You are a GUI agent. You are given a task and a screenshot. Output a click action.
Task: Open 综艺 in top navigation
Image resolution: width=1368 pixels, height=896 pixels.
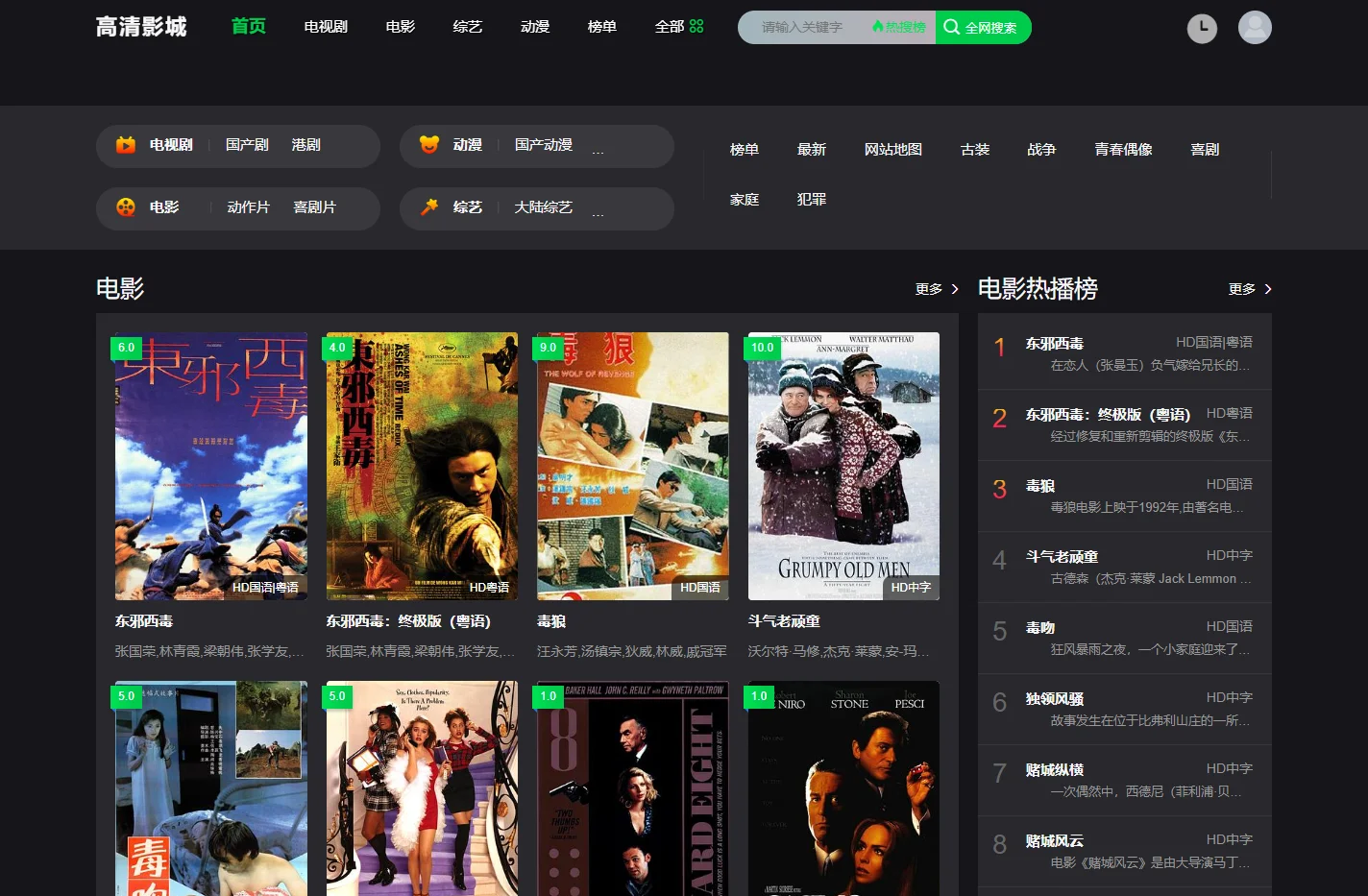click(468, 27)
